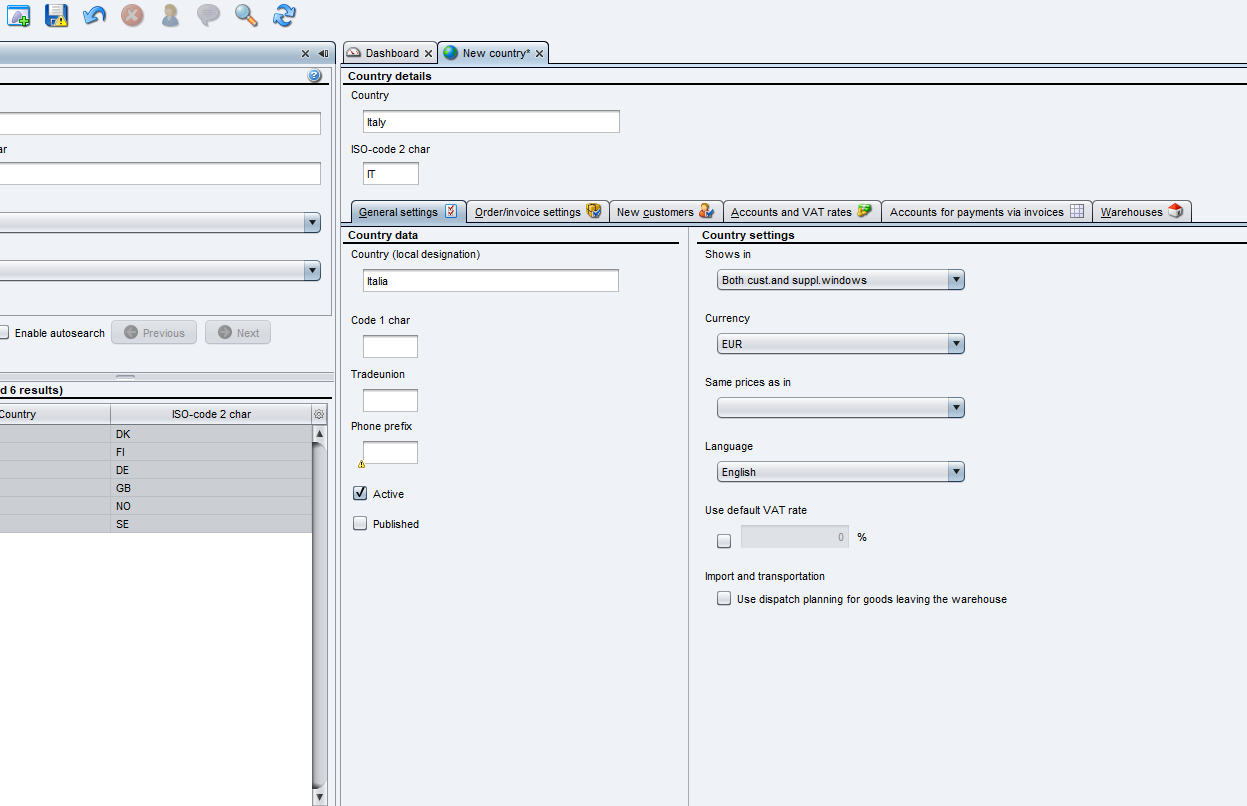
Task: Collapse the left search panel with arrow icon
Action: pos(323,54)
